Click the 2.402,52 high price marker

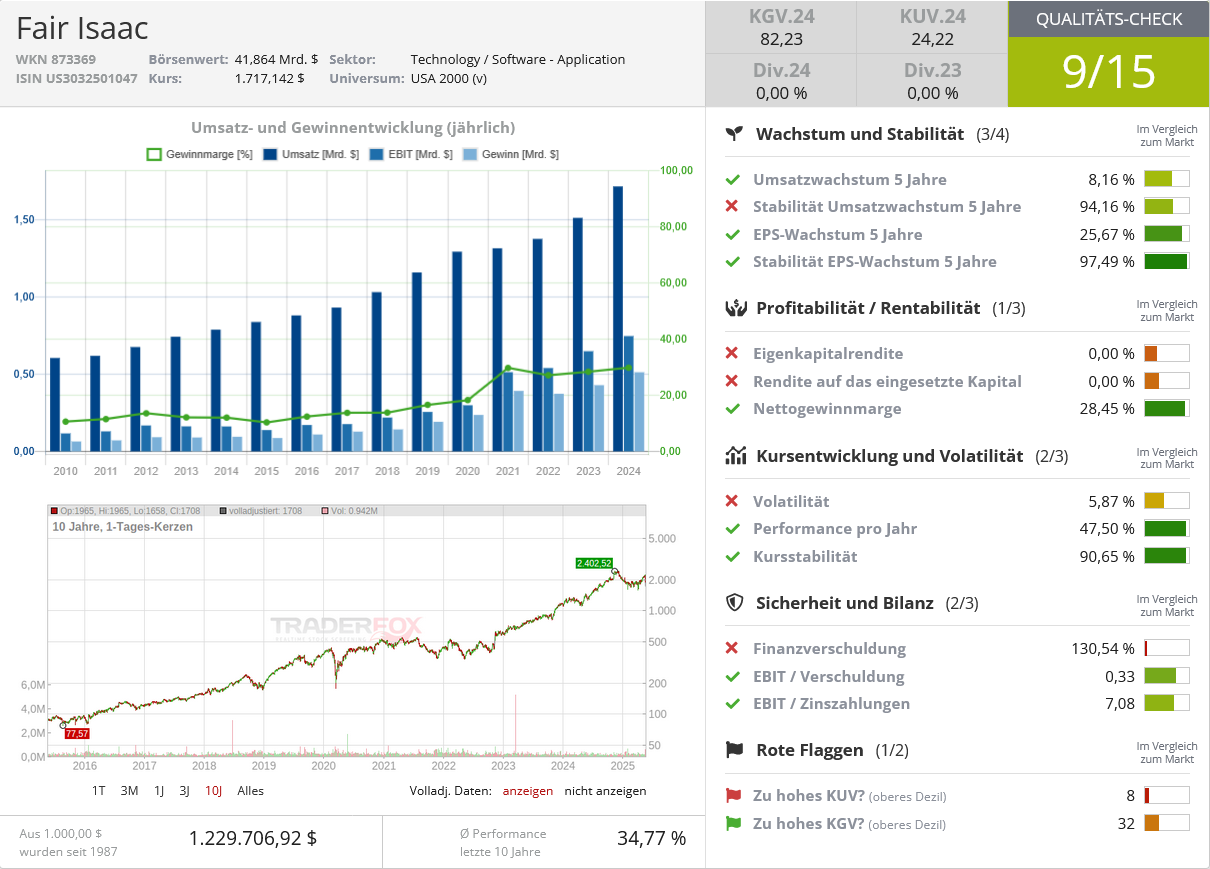pyautogui.click(x=594, y=563)
